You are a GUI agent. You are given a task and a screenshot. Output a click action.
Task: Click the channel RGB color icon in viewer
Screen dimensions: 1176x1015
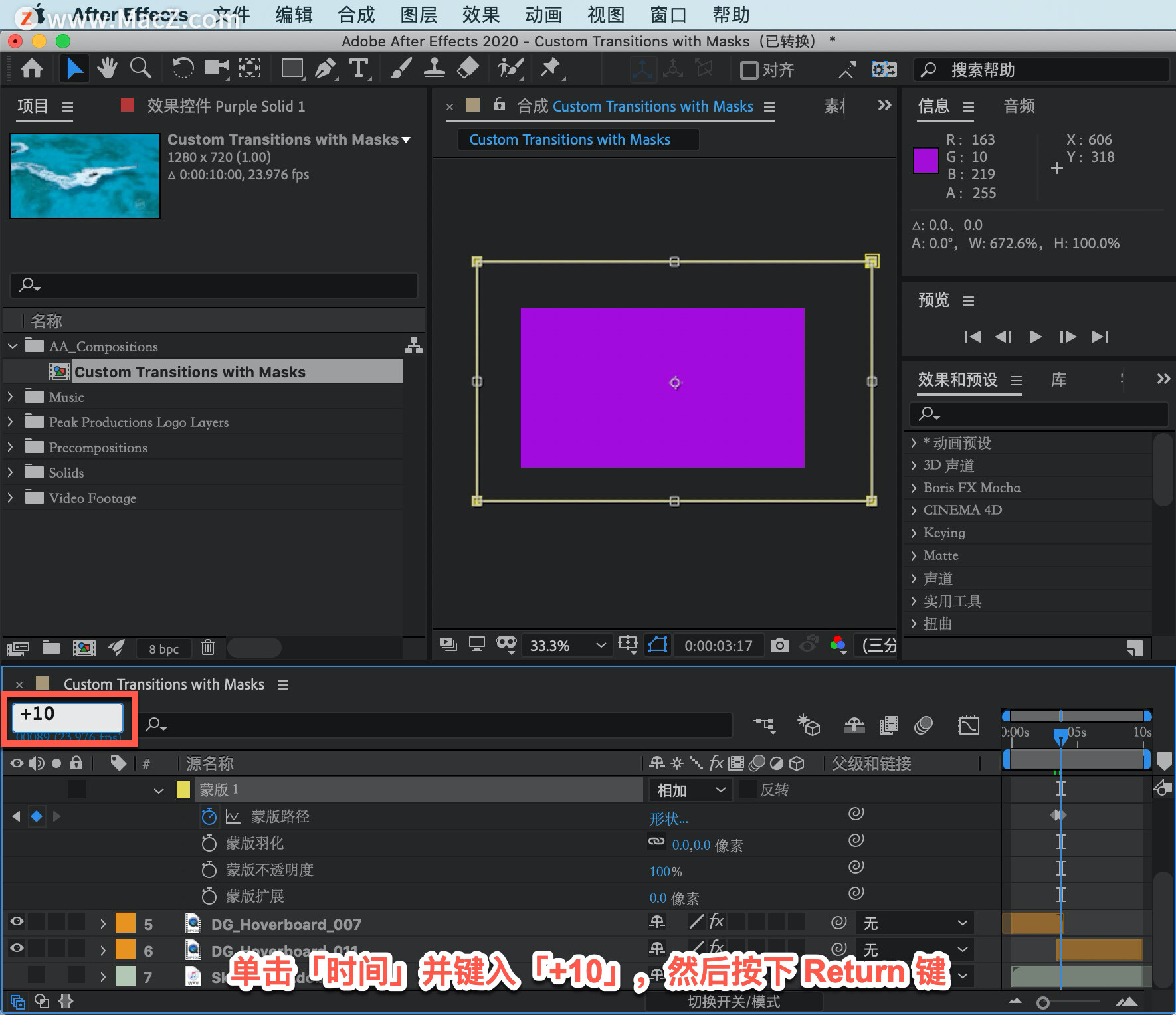(838, 644)
